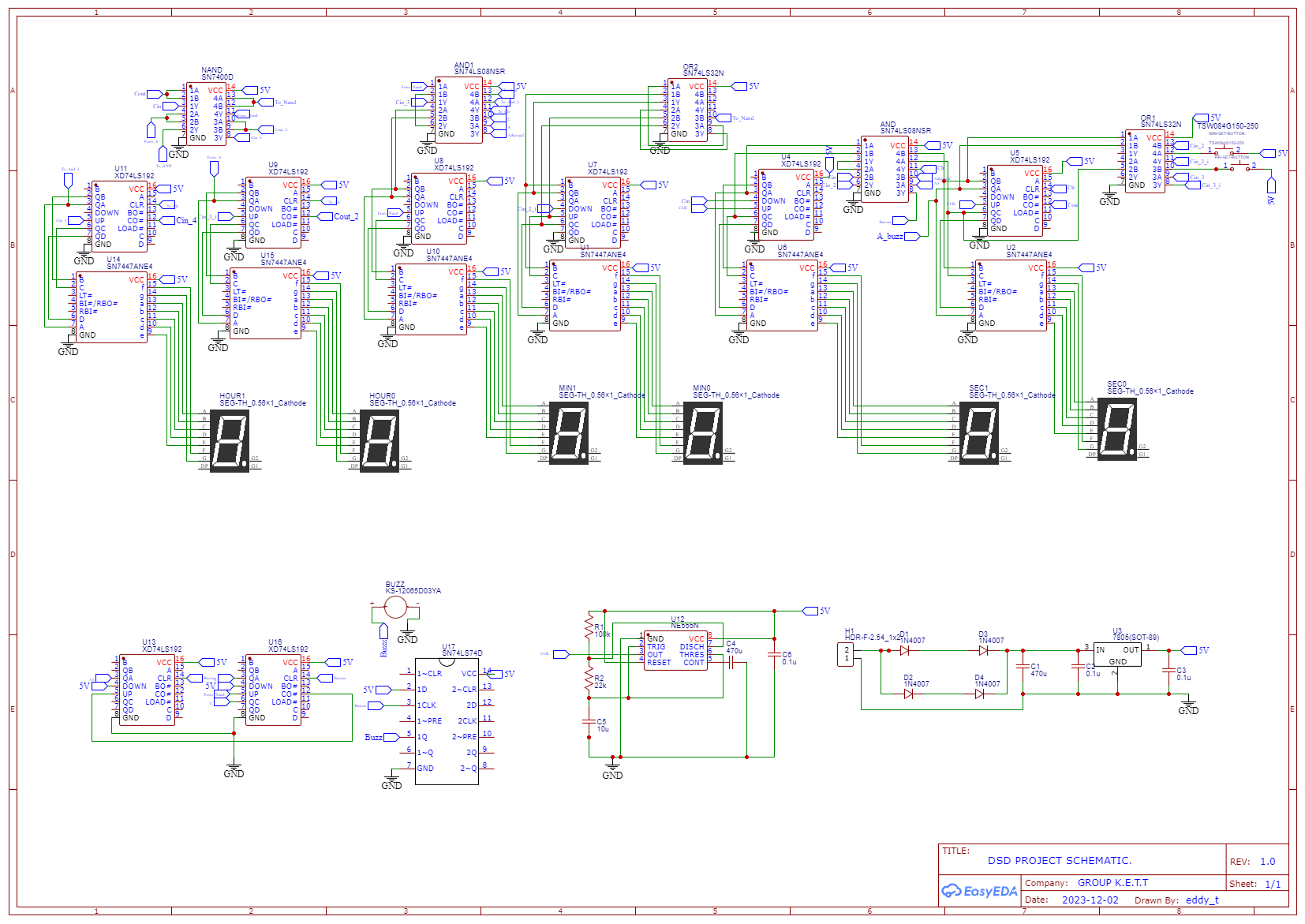The width and height of the screenshot is (1305, 924).
Task: Select the C6 0.1u capacitor
Action: 774,654
